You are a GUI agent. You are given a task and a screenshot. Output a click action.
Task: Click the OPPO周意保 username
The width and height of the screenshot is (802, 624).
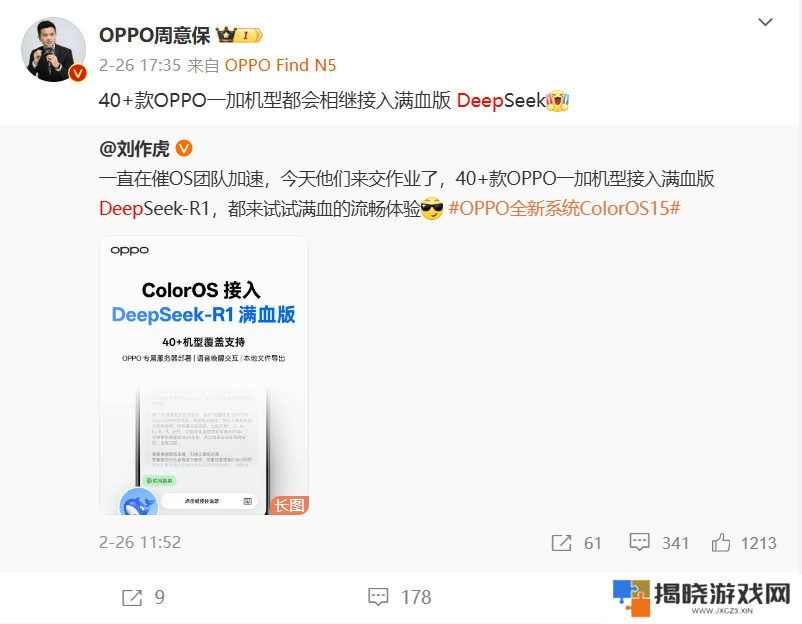[154, 35]
